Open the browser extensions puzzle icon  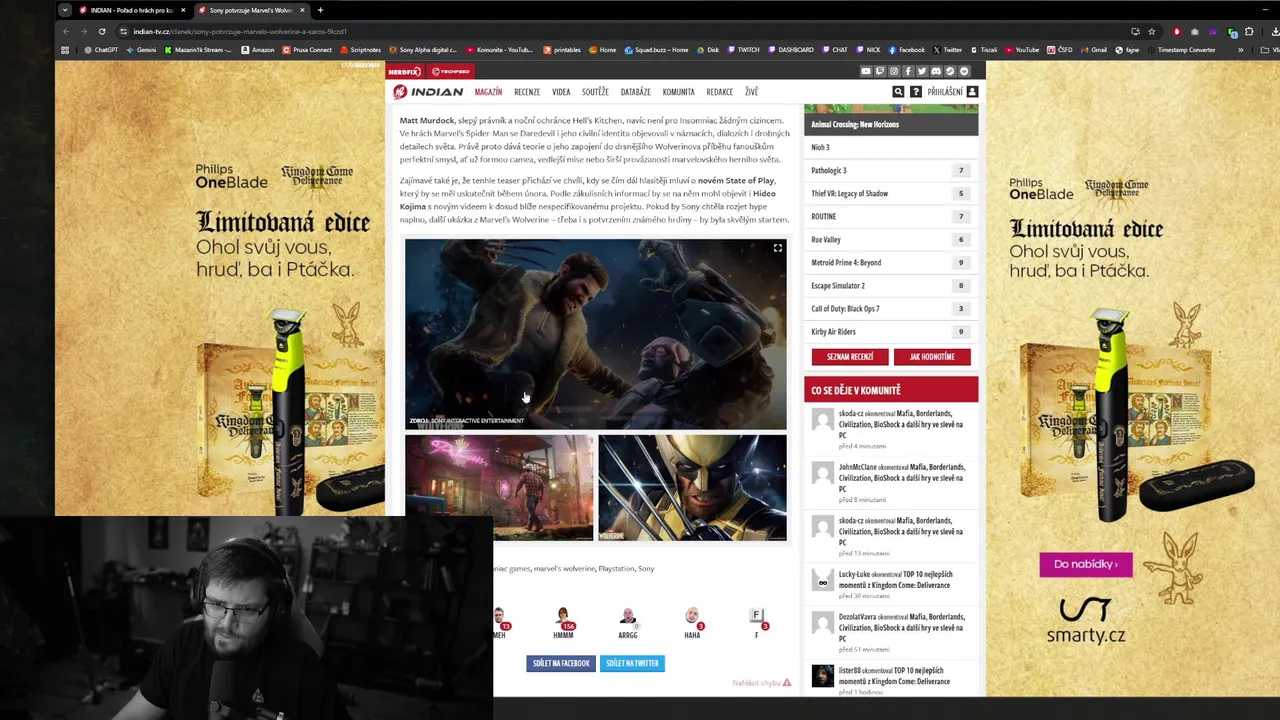[x=1249, y=31]
